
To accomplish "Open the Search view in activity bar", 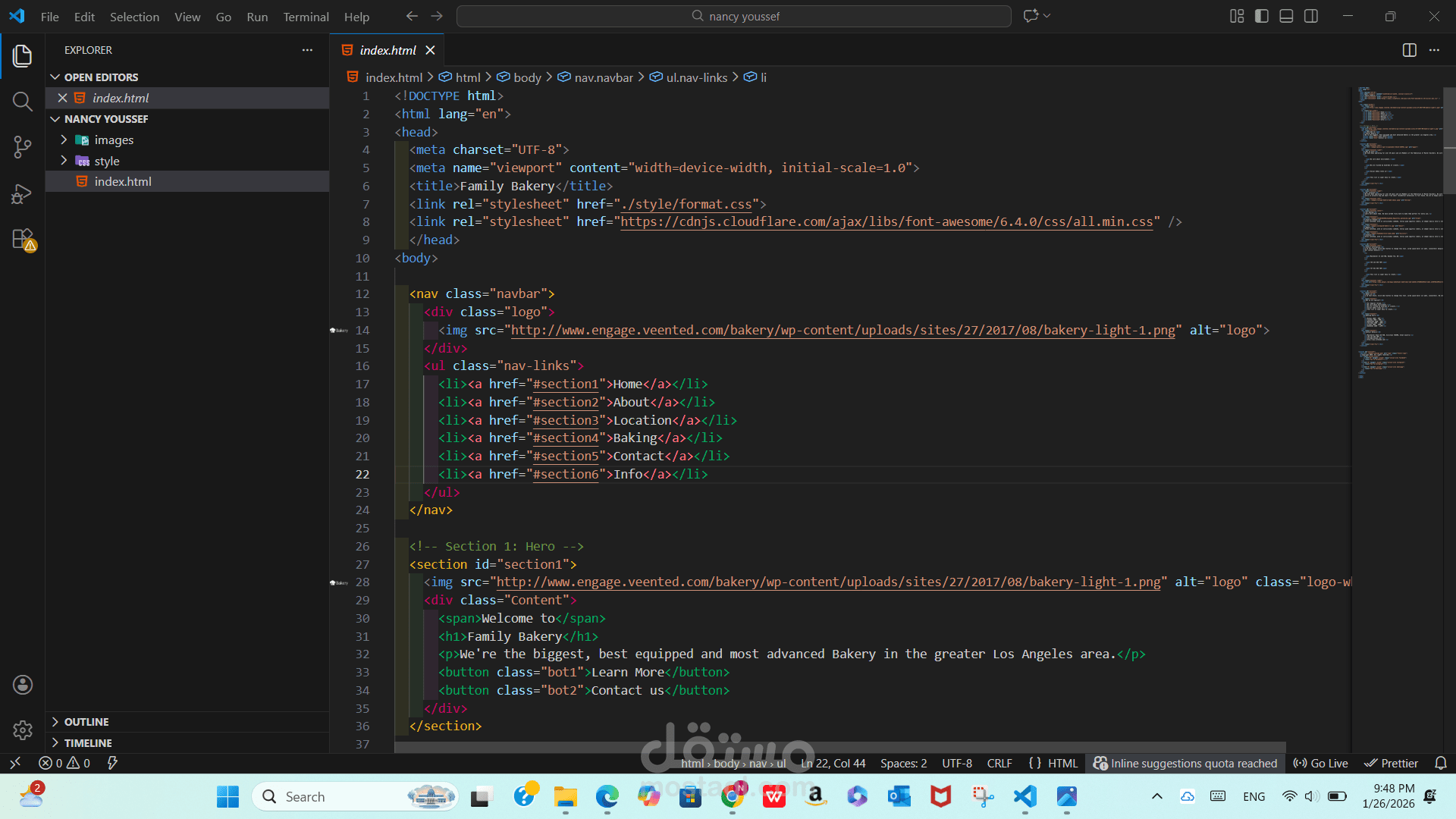I will click(22, 101).
